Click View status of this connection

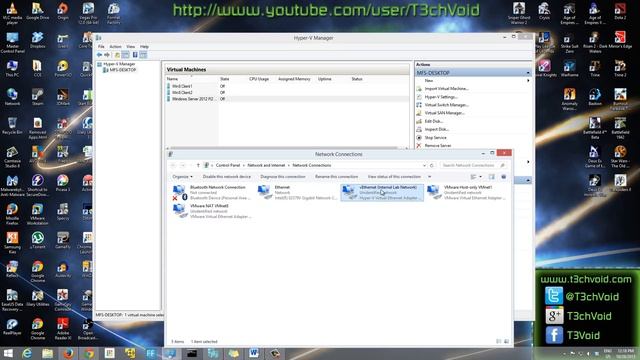pyautogui.click(x=394, y=177)
